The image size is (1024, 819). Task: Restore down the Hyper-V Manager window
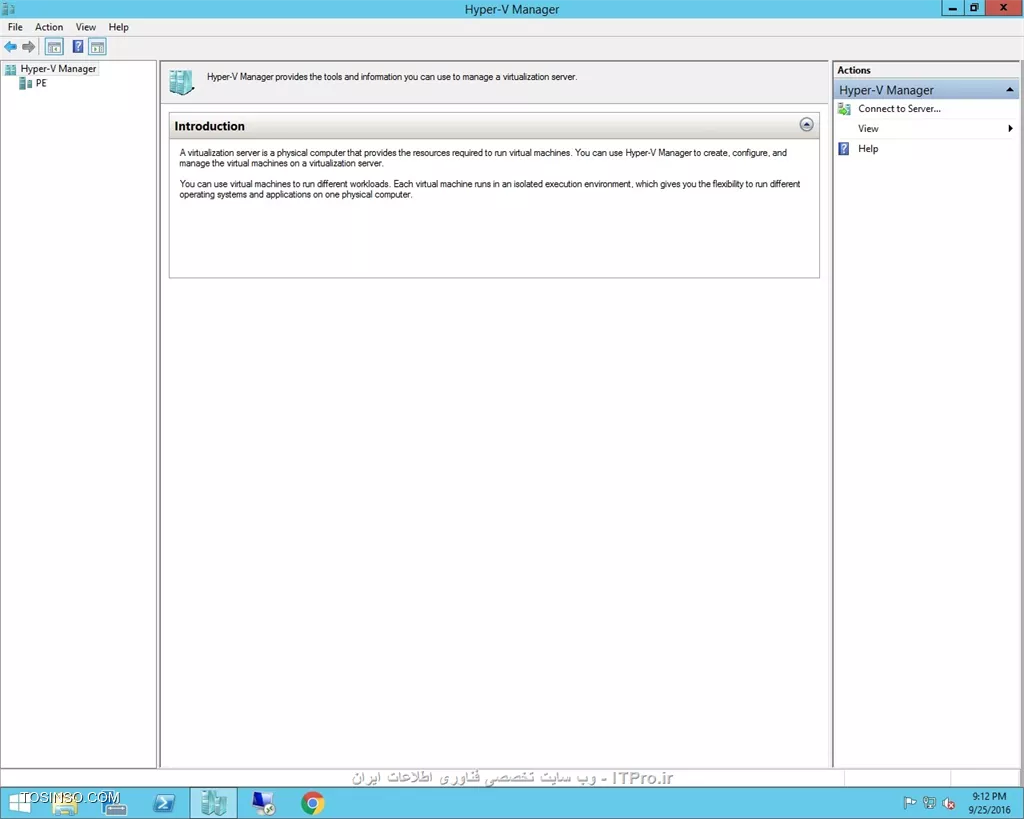[x=974, y=8]
